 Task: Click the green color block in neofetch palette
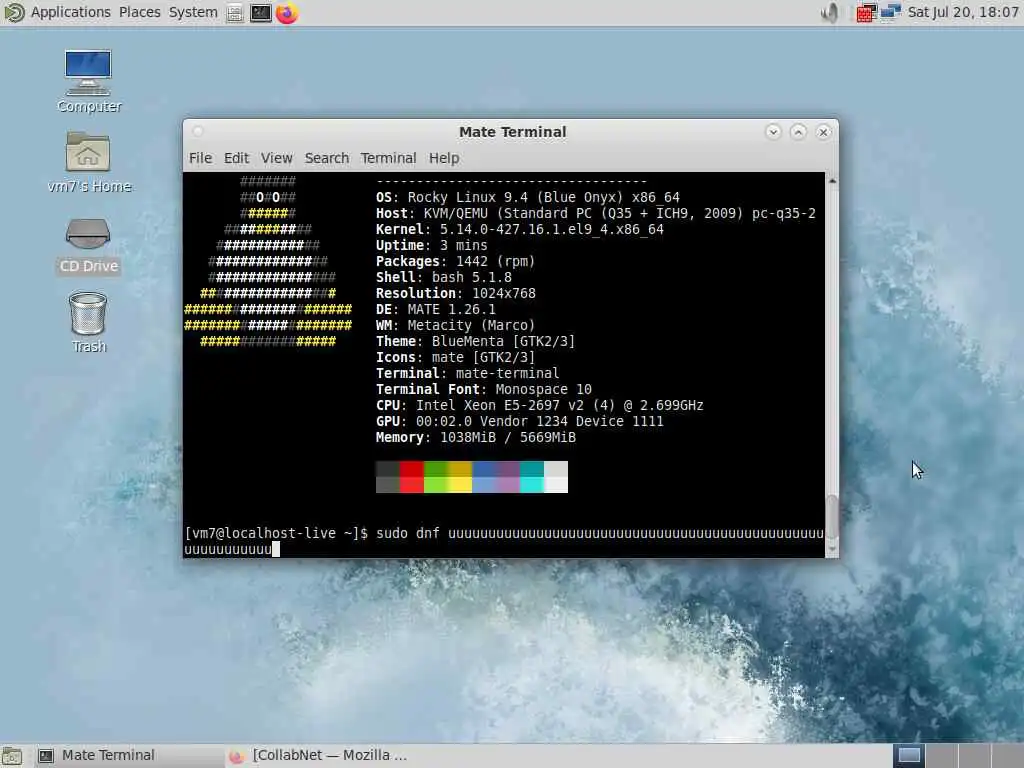436,477
